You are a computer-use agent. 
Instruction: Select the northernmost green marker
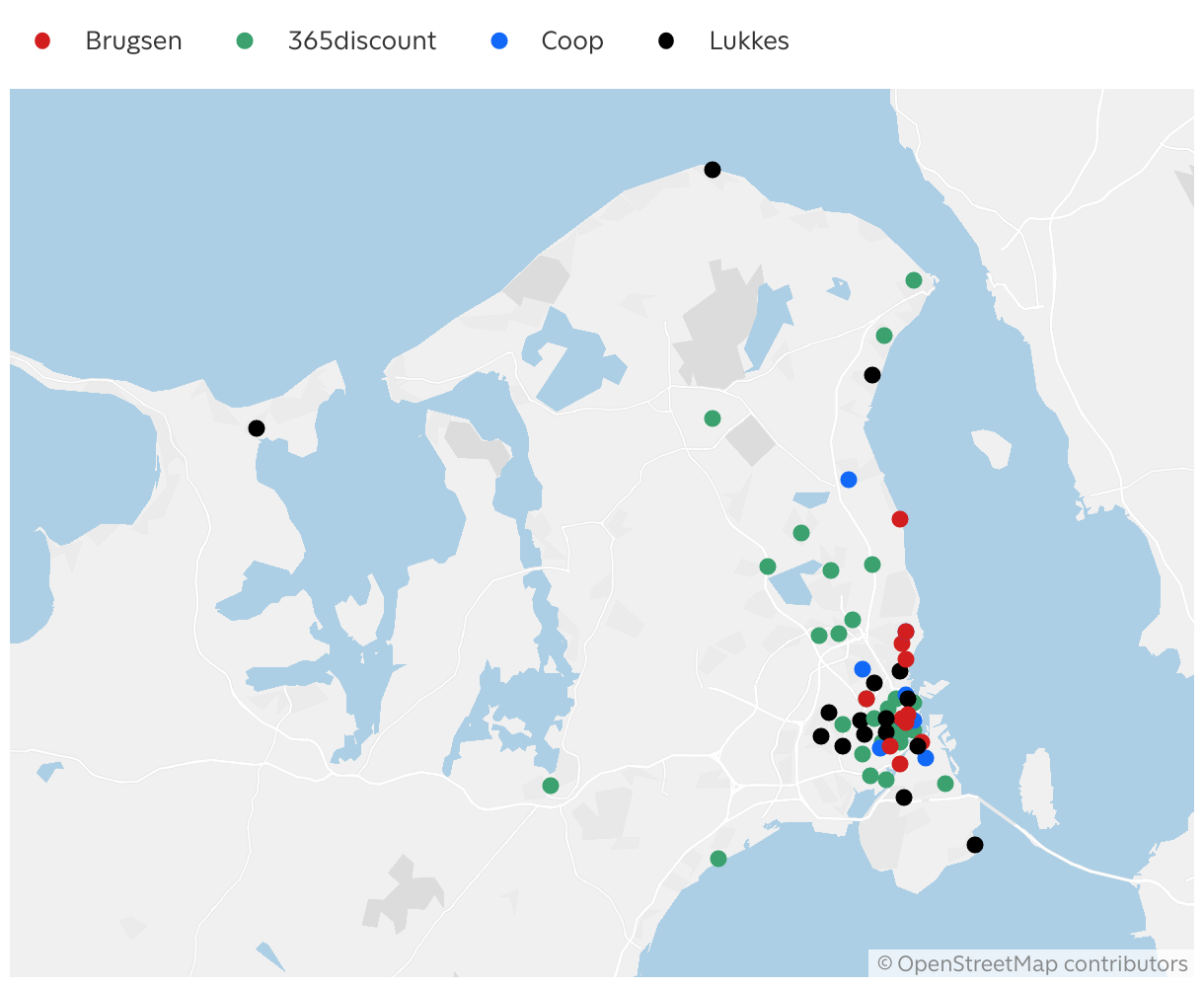click(x=914, y=280)
